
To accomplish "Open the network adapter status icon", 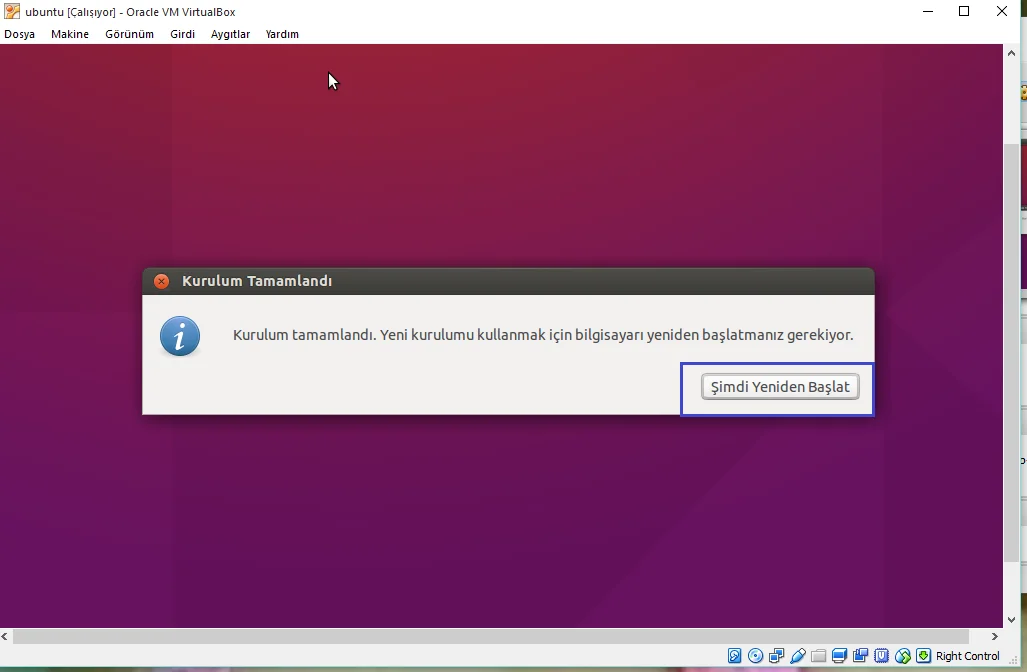I will tap(777, 656).
